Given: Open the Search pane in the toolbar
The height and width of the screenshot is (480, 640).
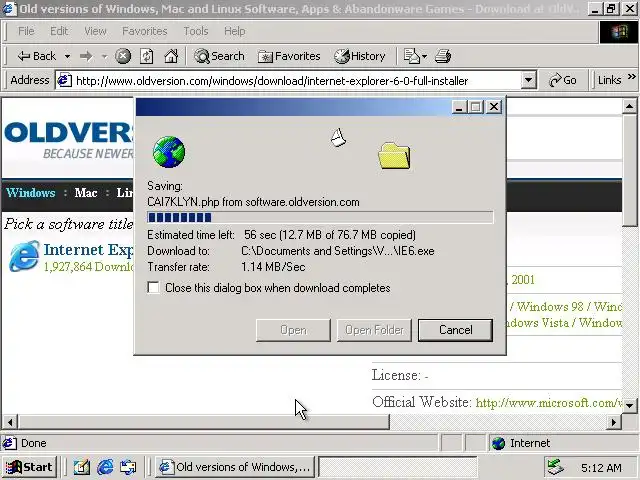Looking at the screenshot, I should click(219, 56).
